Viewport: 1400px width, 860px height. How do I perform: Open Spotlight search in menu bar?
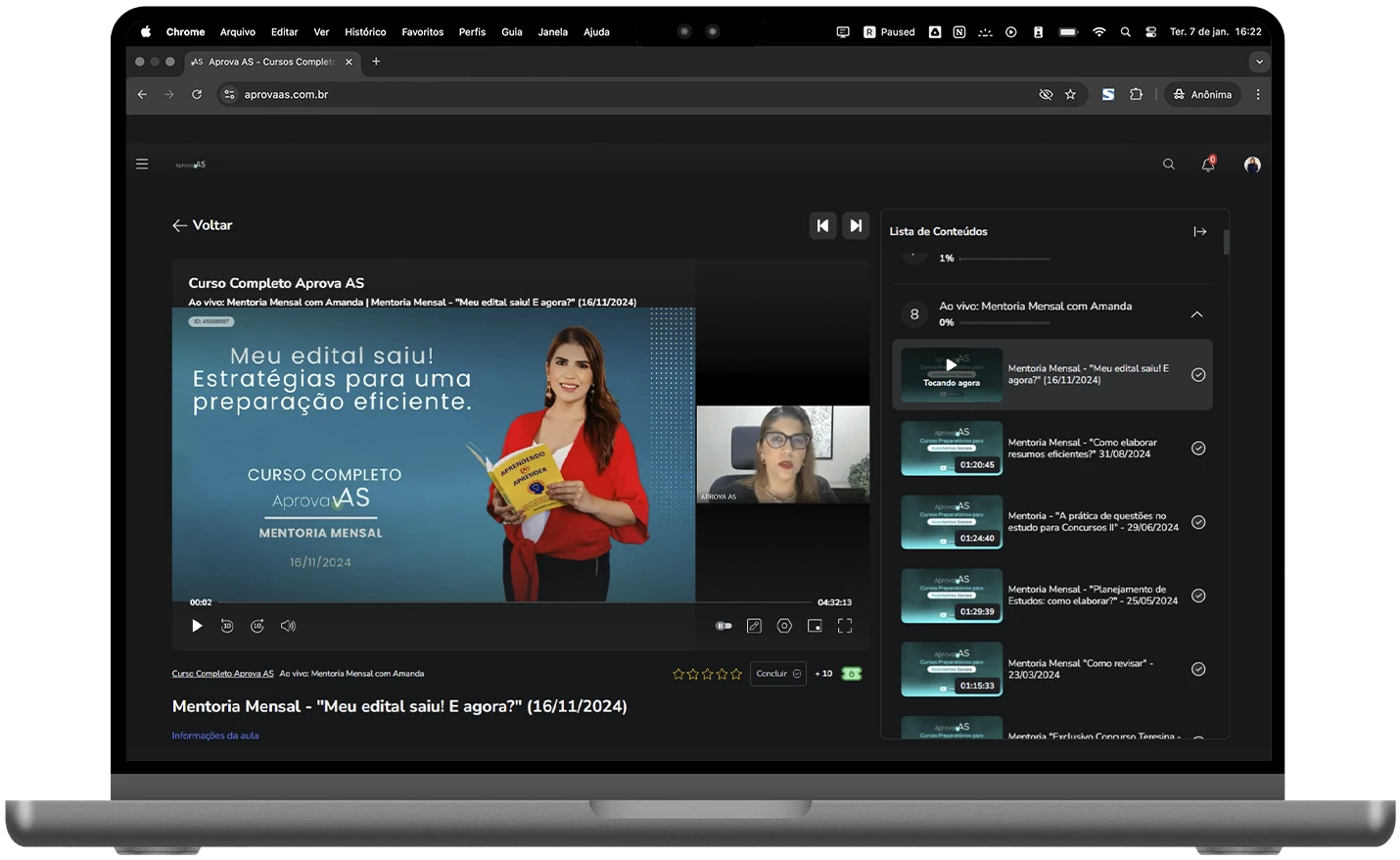coord(1126,32)
